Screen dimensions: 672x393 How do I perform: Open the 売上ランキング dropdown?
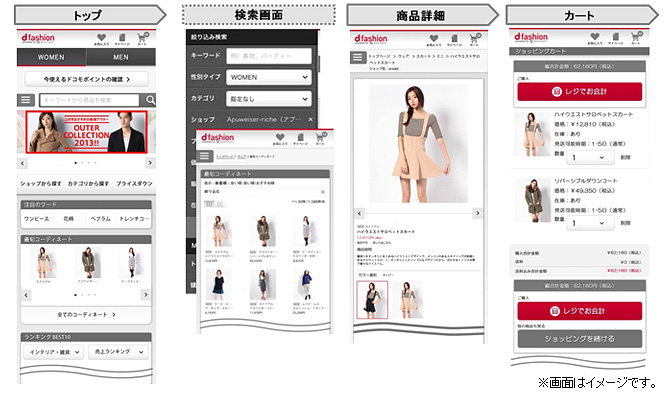(118, 351)
